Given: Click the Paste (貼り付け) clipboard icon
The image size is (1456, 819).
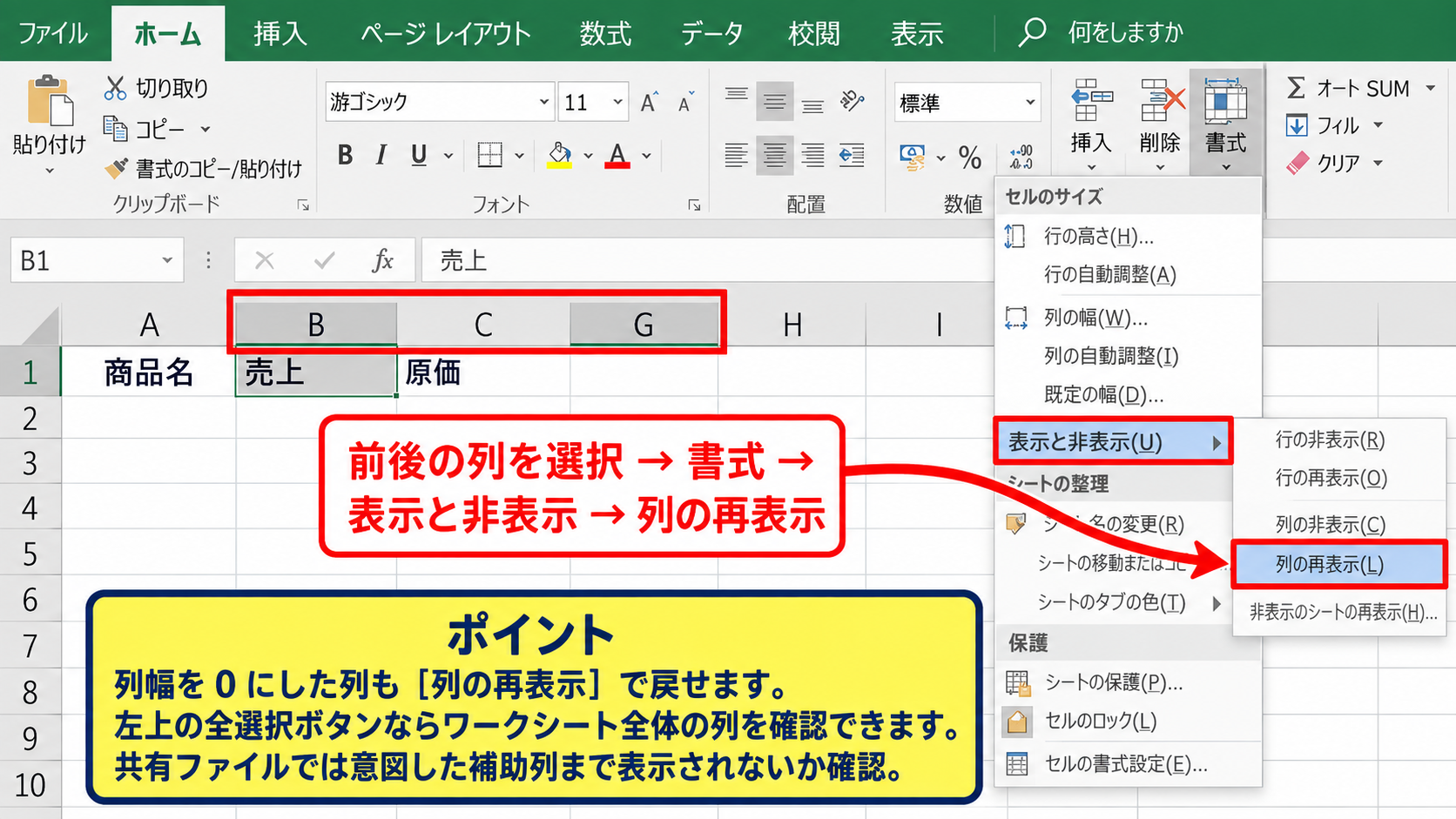Looking at the screenshot, I should pyautogui.click(x=50, y=101).
